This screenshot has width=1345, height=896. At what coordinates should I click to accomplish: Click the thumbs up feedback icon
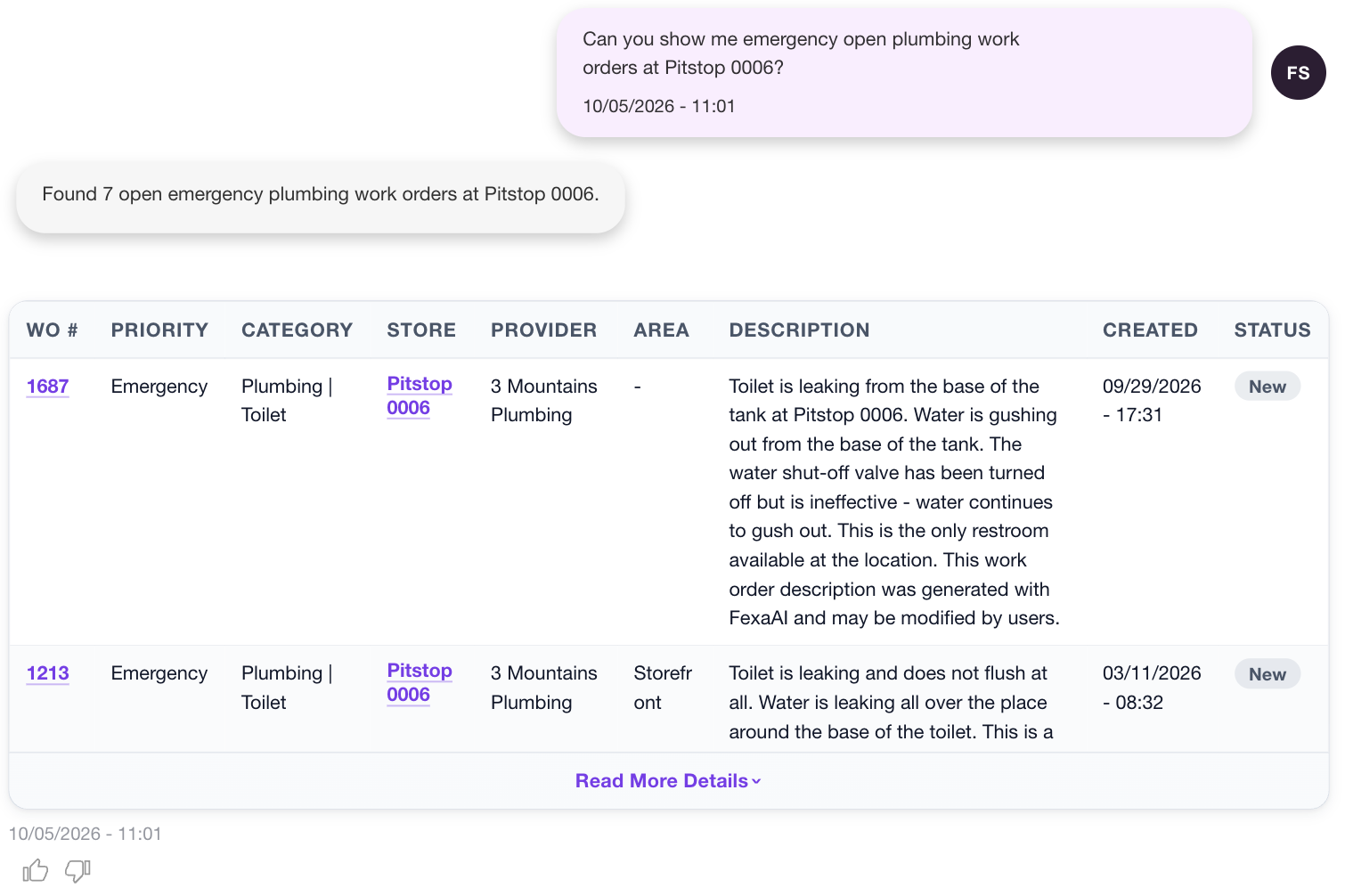[x=36, y=870]
